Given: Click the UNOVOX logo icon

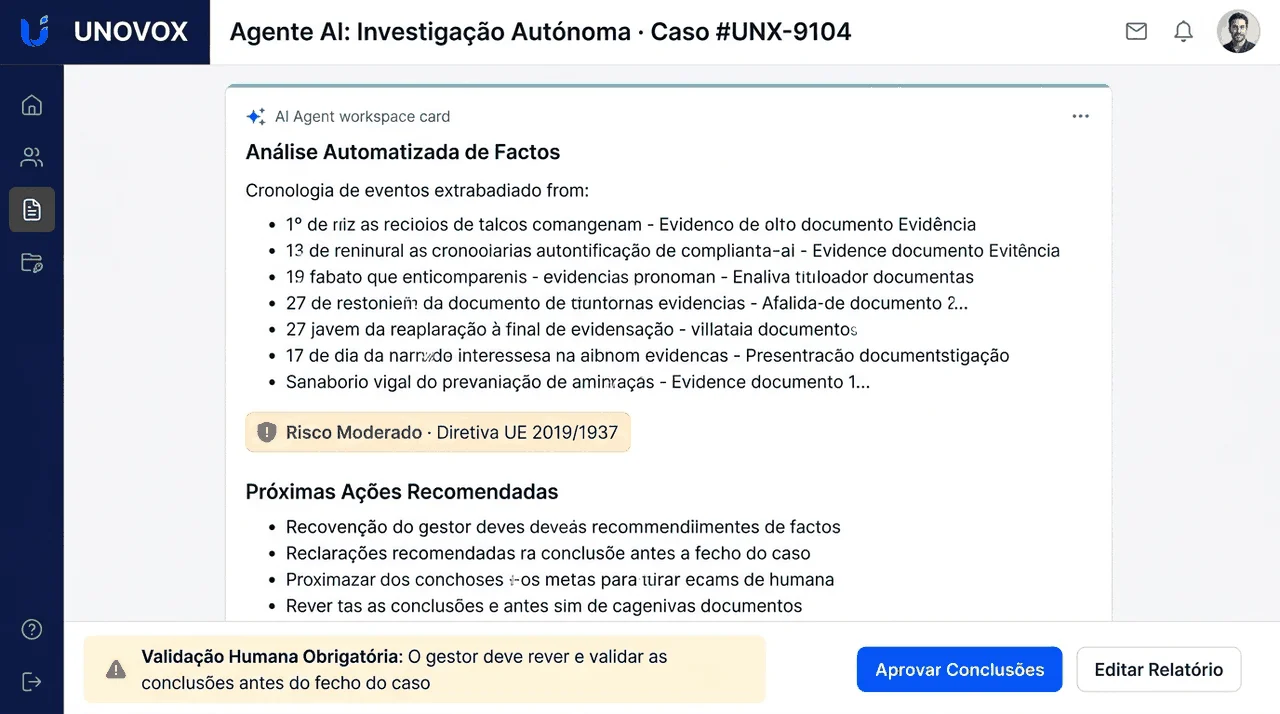Looking at the screenshot, I should coord(35,31).
